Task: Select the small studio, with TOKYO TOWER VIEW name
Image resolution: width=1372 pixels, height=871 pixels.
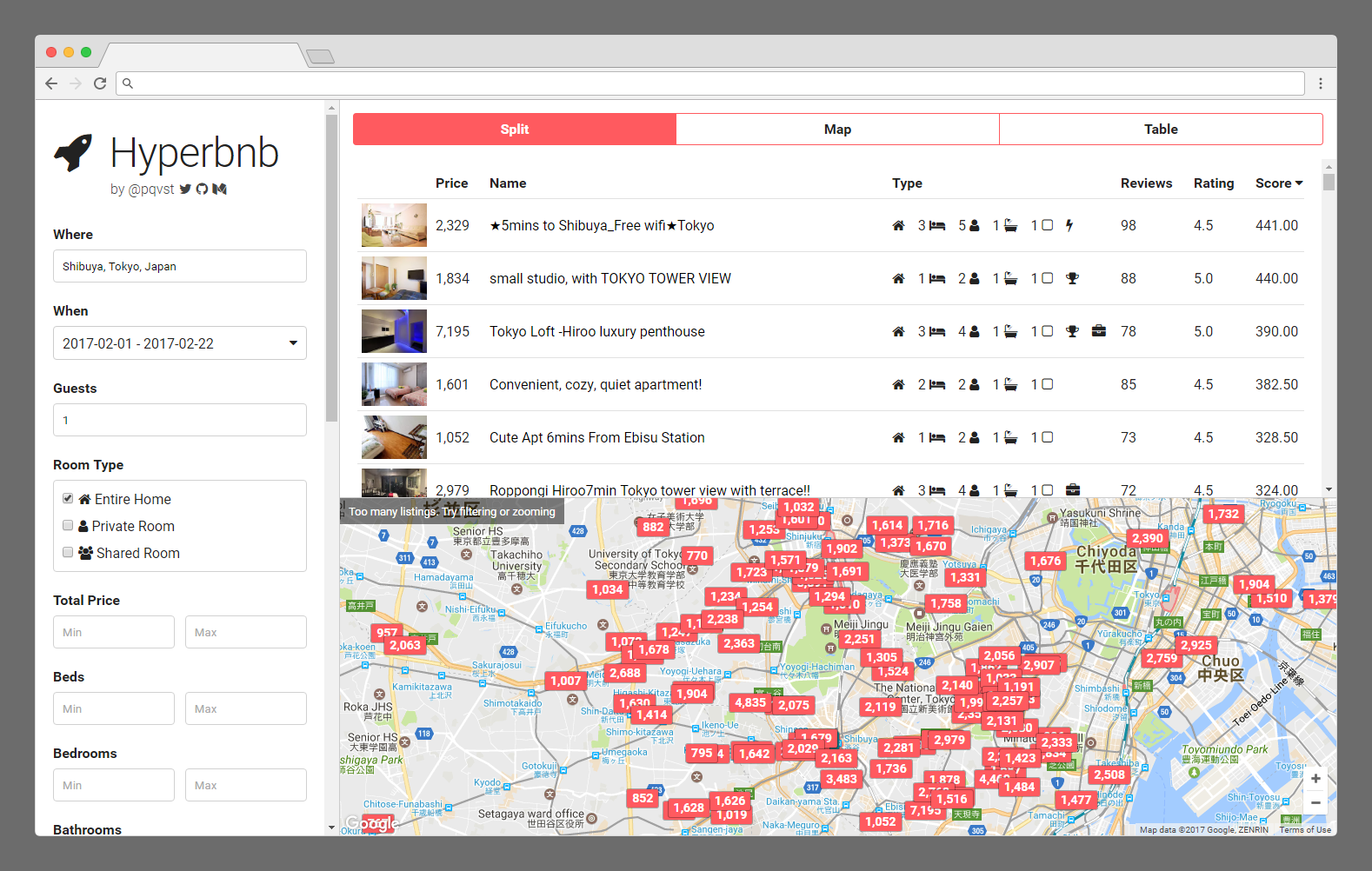Action: (610, 278)
